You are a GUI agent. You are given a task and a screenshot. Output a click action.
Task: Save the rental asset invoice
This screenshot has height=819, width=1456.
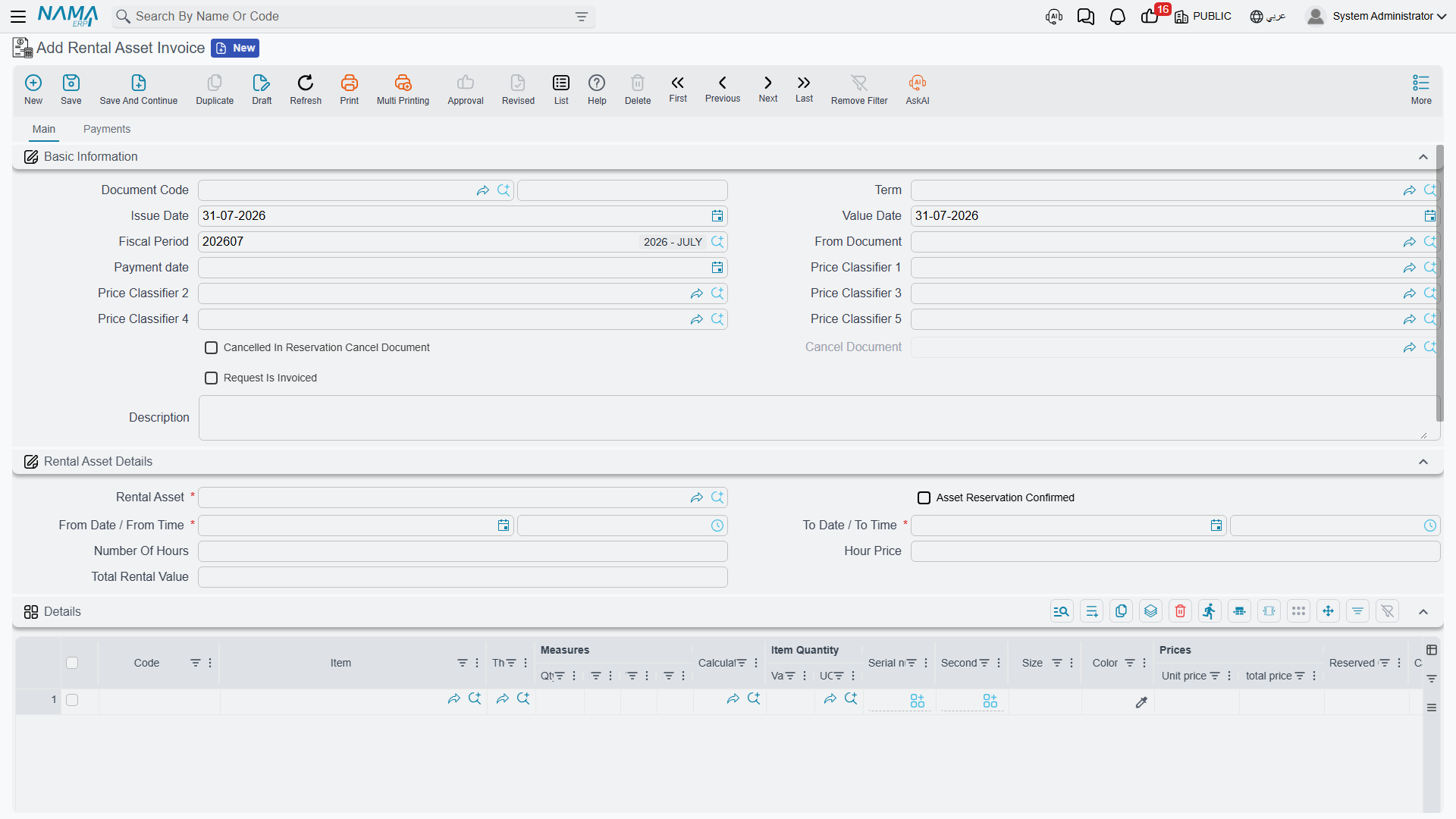[71, 89]
